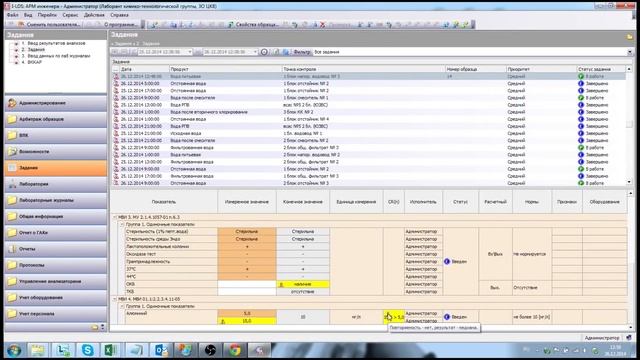Open the Арбитраж образцов sidebar section

click(x=56, y=119)
